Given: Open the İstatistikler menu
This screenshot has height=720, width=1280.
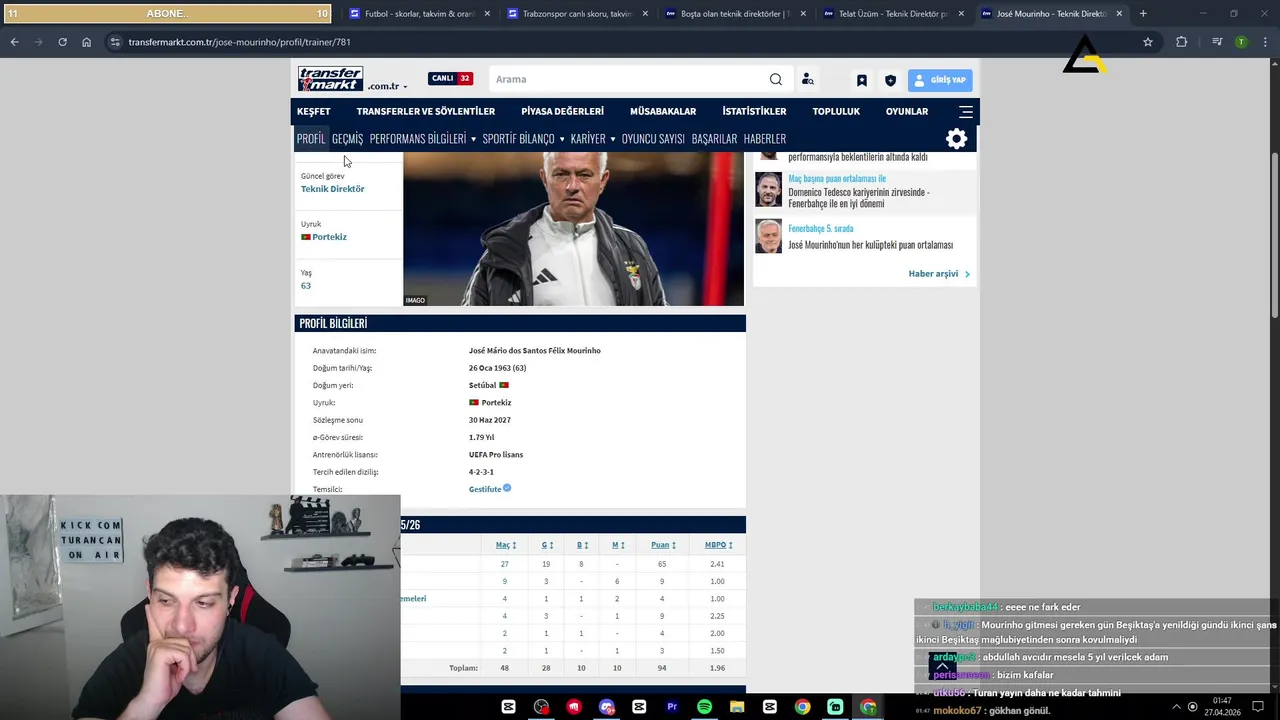Looking at the screenshot, I should pos(754,111).
